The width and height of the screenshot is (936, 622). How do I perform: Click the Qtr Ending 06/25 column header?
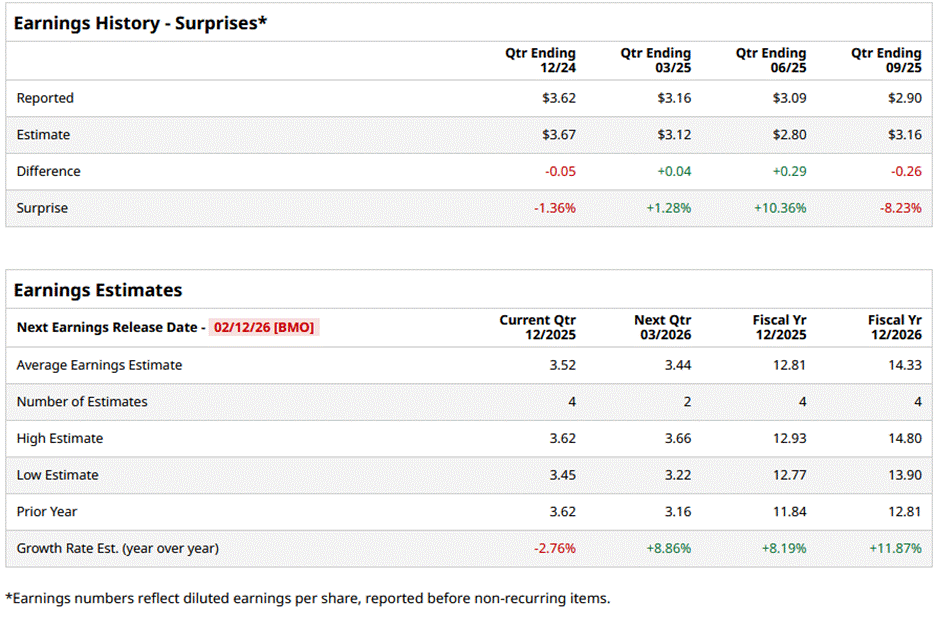click(771, 60)
